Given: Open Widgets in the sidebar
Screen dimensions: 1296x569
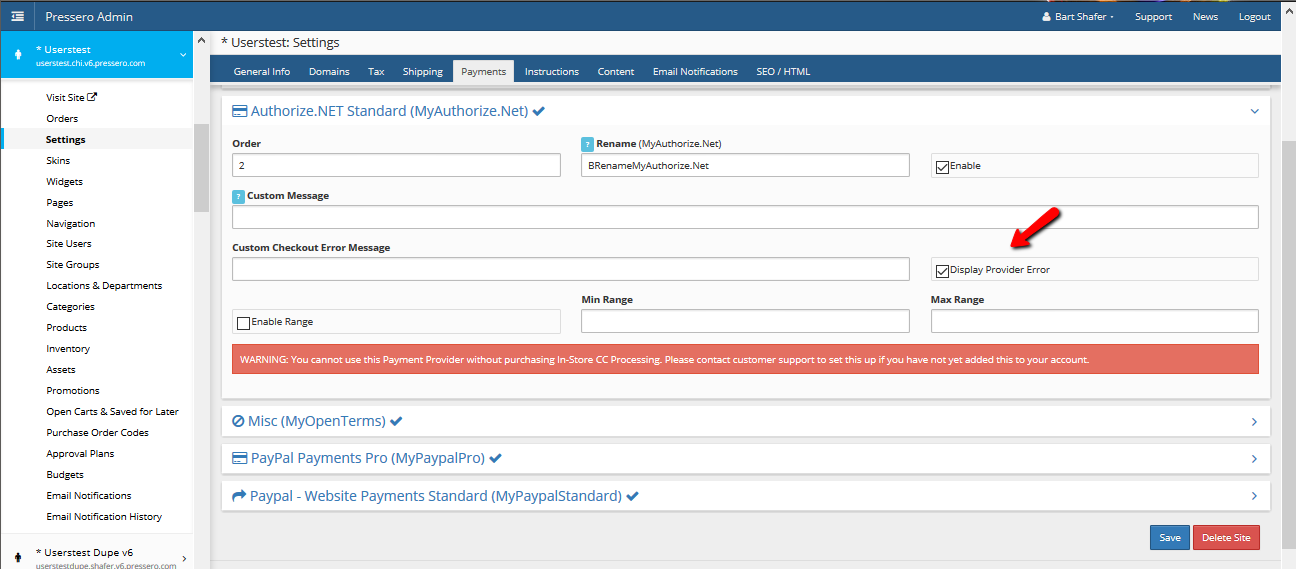Looking at the screenshot, I should point(64,181).
